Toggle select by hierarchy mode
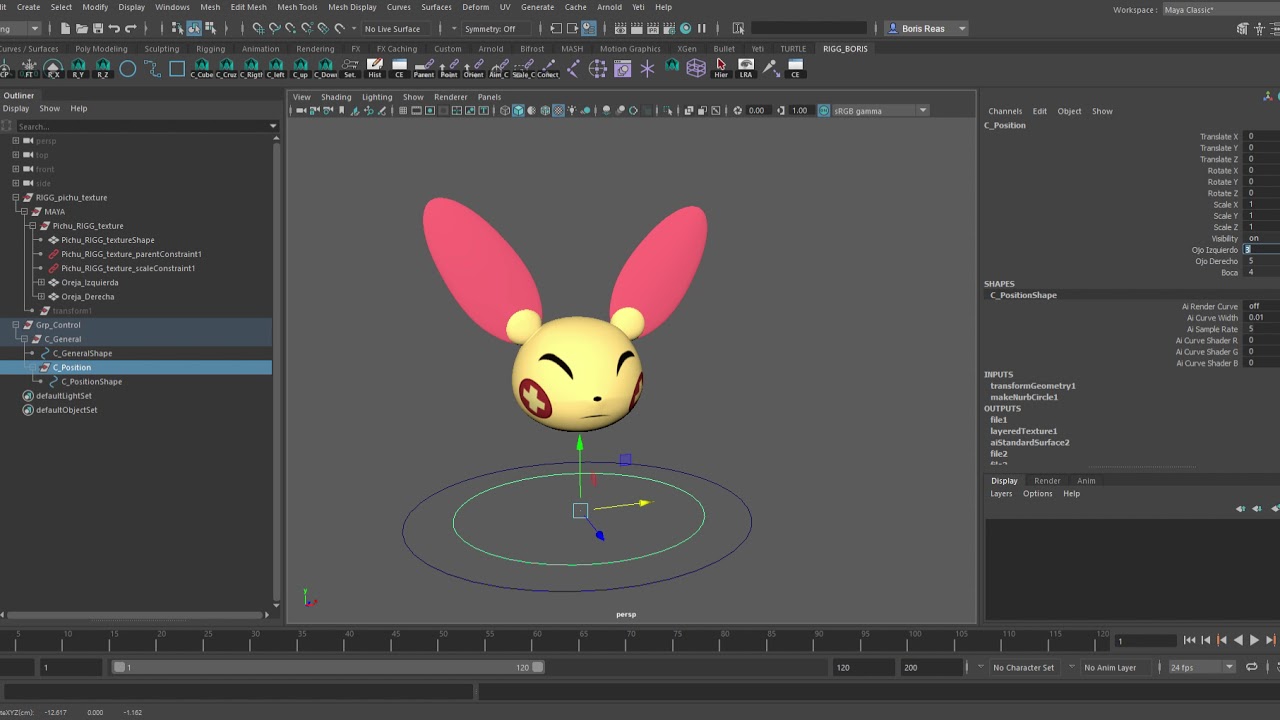The width and height of the screenshot is (1280, 720). [177, 28]
